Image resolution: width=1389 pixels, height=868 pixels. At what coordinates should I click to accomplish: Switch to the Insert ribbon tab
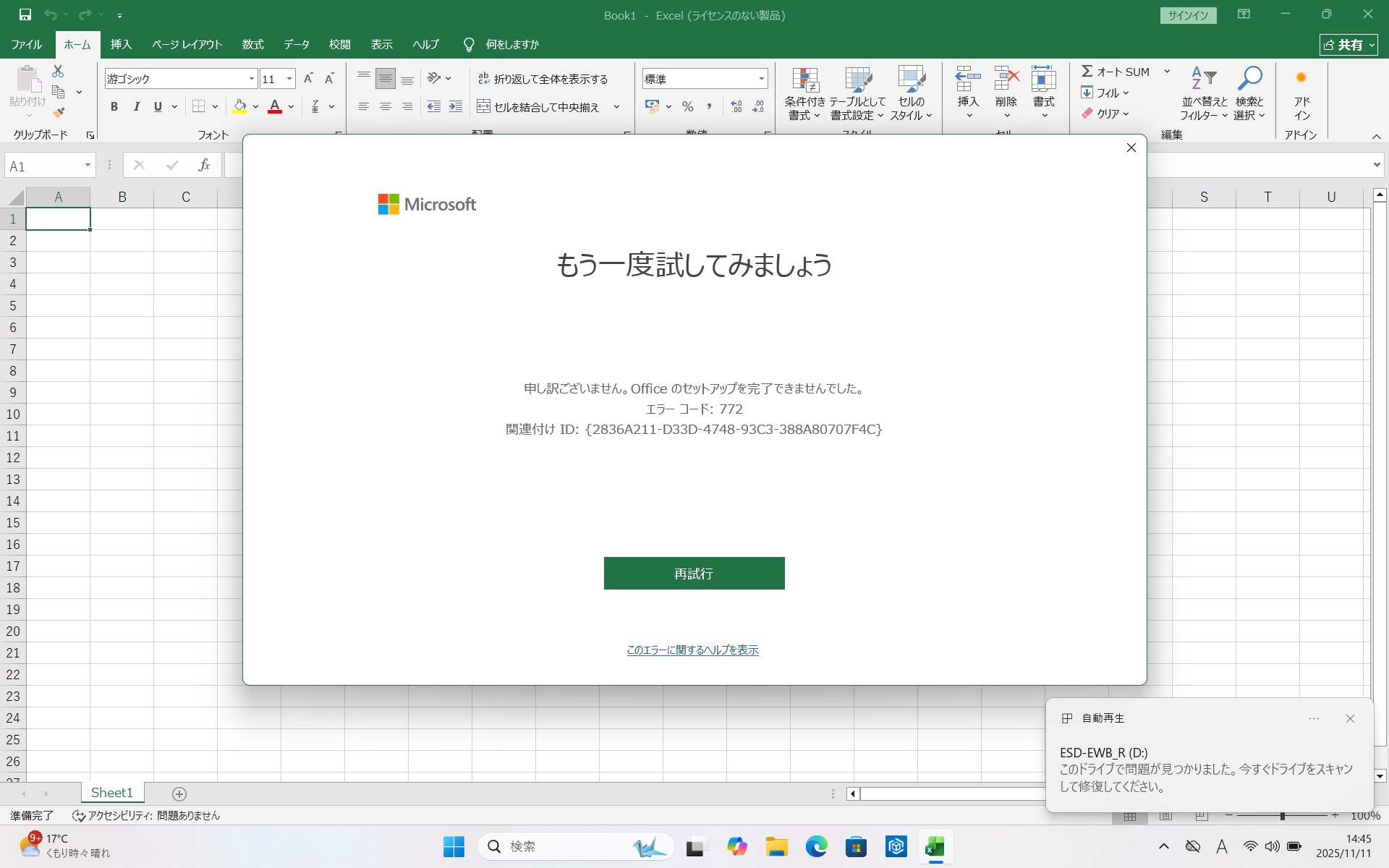(x=121, y=44)
